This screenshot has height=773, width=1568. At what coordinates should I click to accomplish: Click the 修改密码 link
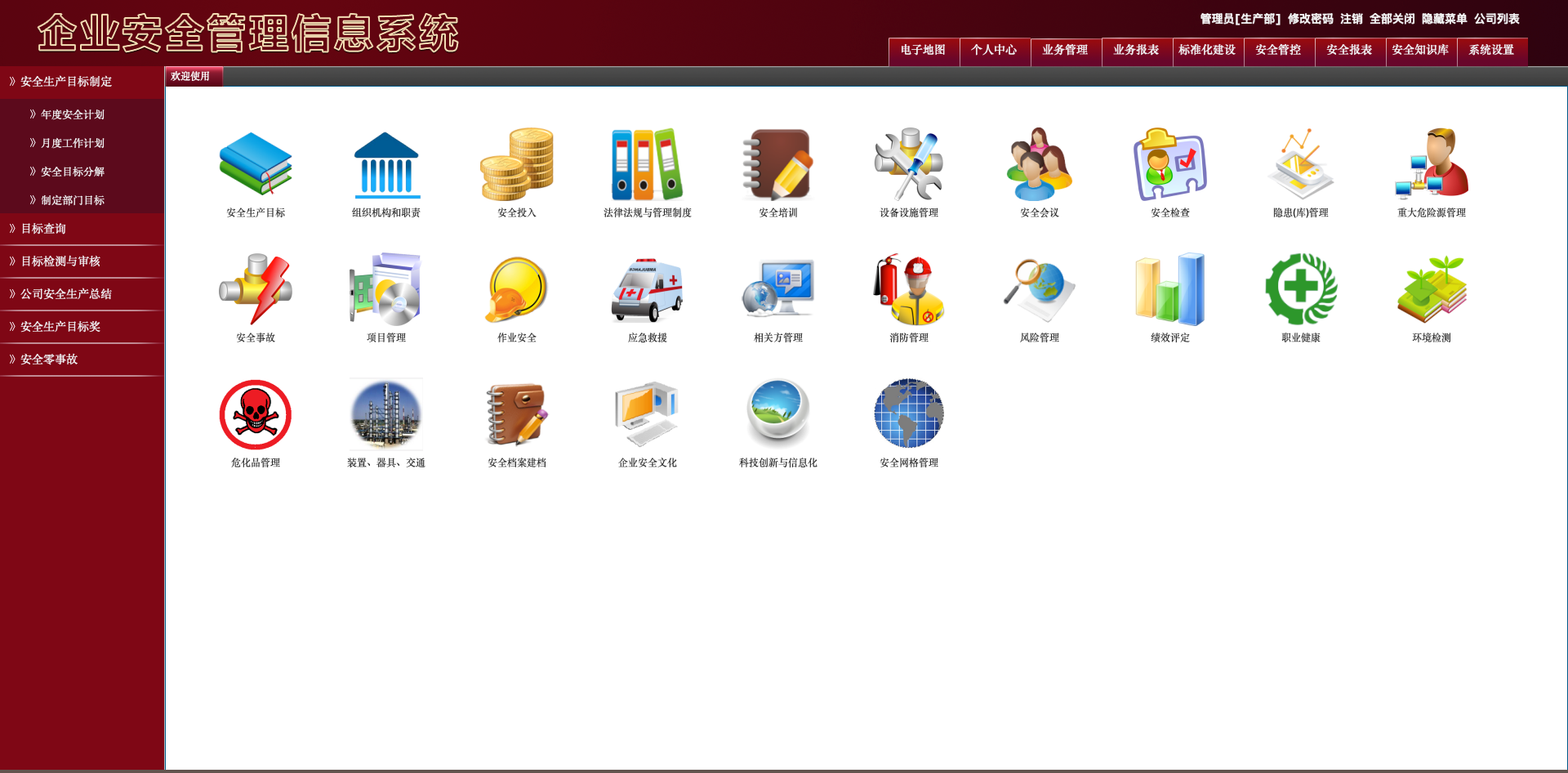pos(1310,19)
